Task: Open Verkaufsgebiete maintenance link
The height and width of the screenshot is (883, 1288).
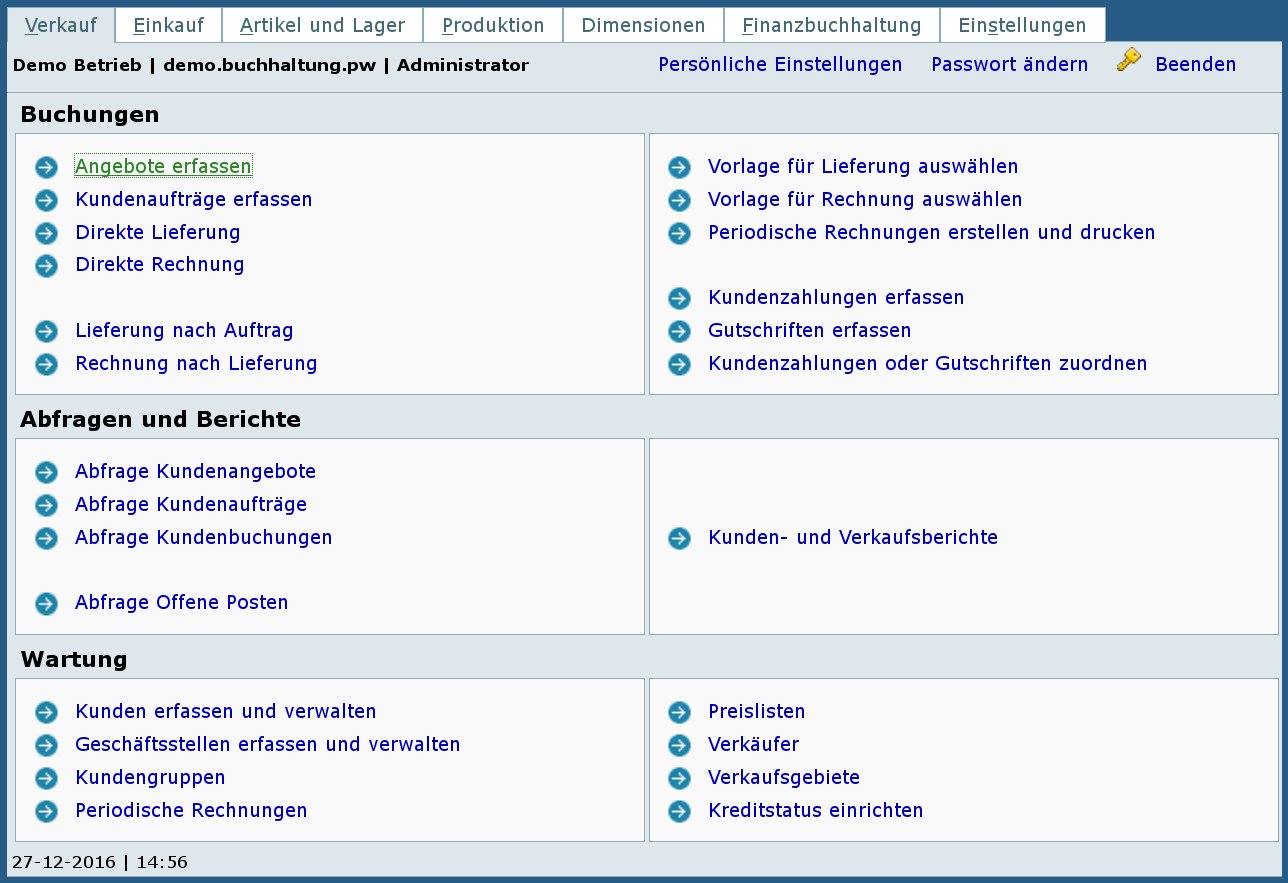Action: [784, 778]
